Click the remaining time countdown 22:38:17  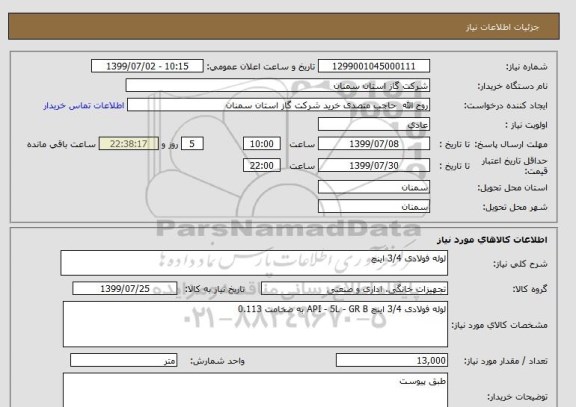pos(129,144)
